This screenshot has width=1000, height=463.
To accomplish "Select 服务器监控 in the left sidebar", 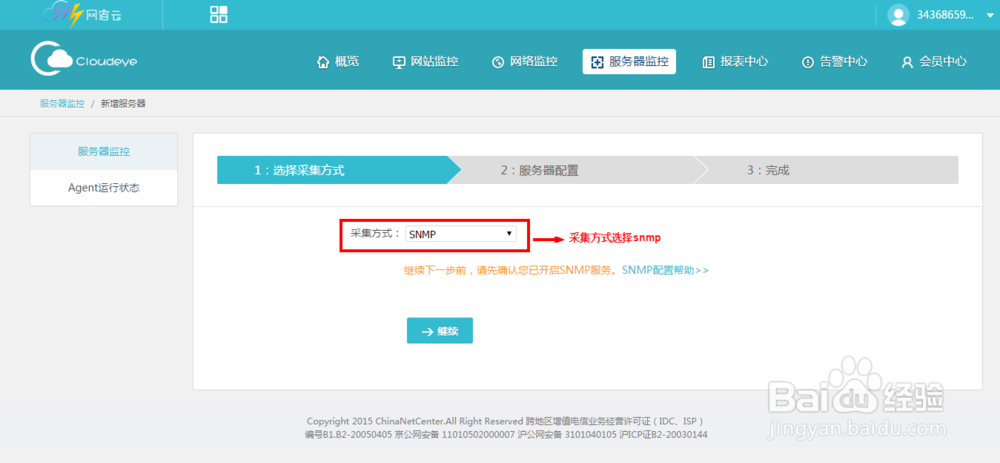I will pyautogui.click(x=104, y=152).
